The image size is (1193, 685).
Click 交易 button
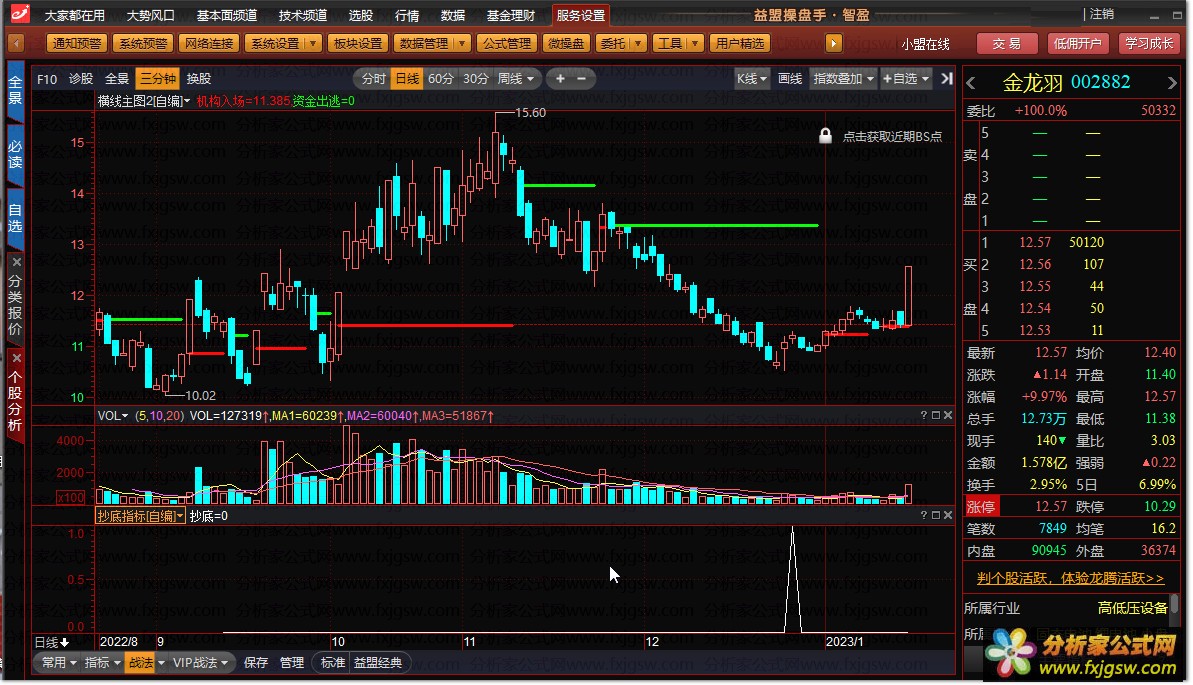1006,43
